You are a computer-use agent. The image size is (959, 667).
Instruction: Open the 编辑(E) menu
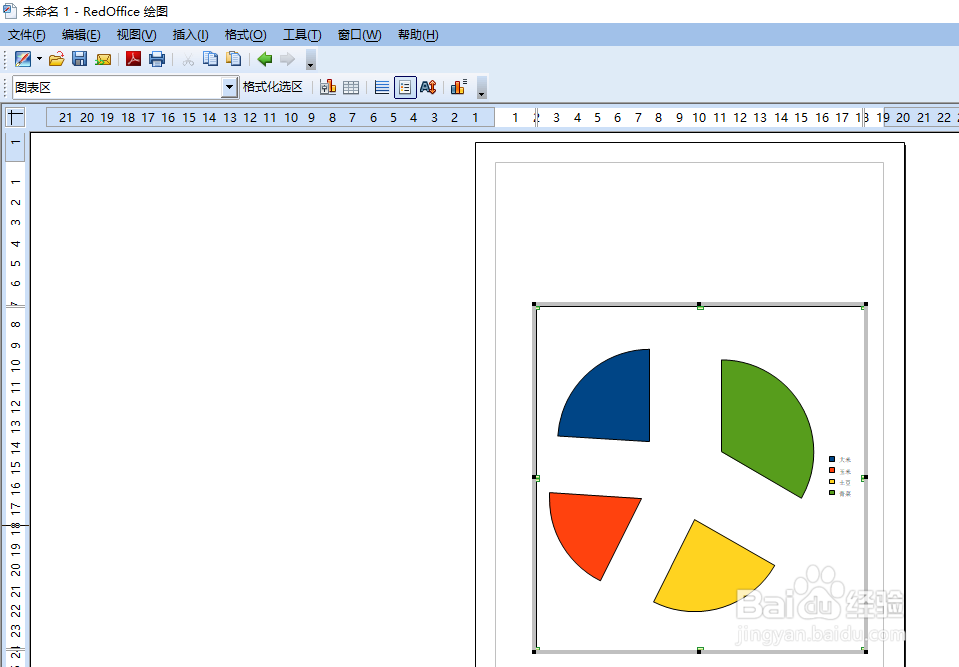81,35
